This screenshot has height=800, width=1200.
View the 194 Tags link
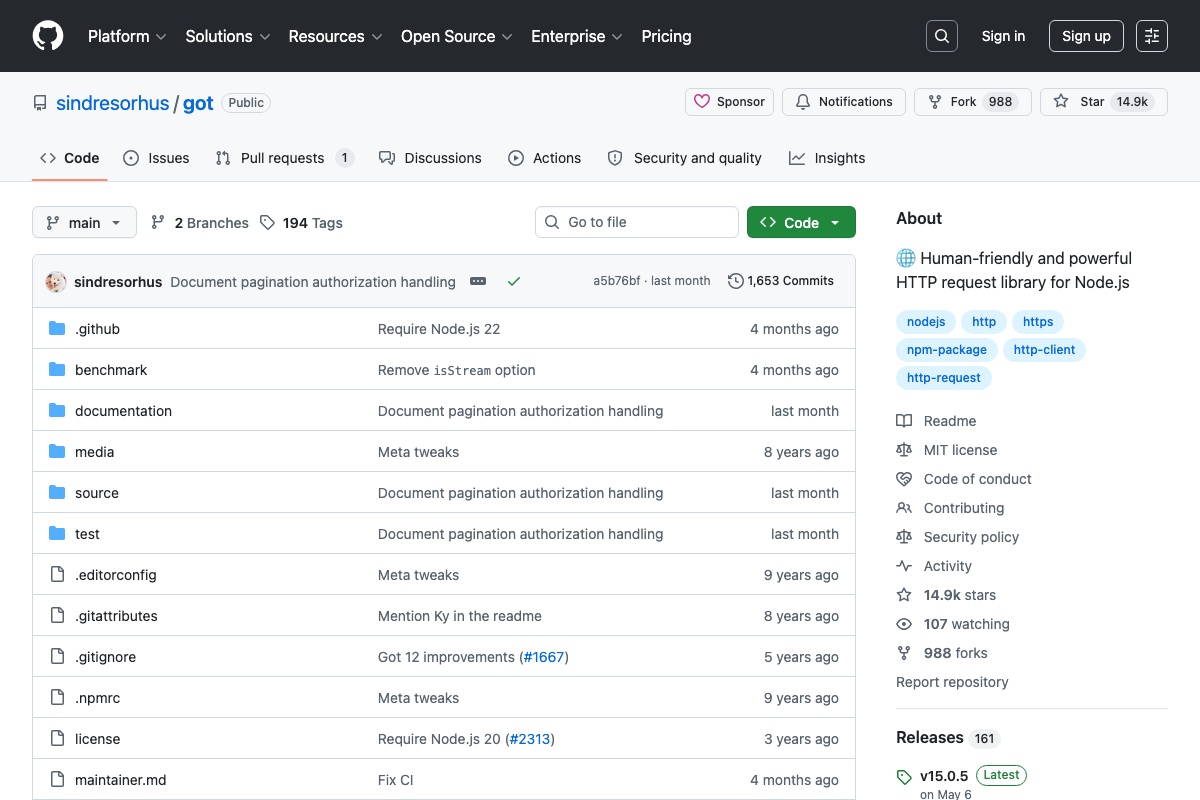301,223
